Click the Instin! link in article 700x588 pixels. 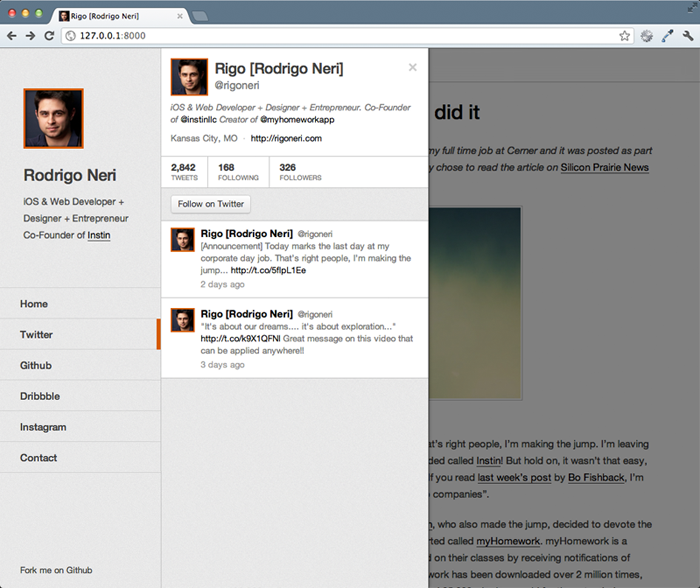[489, 461]
